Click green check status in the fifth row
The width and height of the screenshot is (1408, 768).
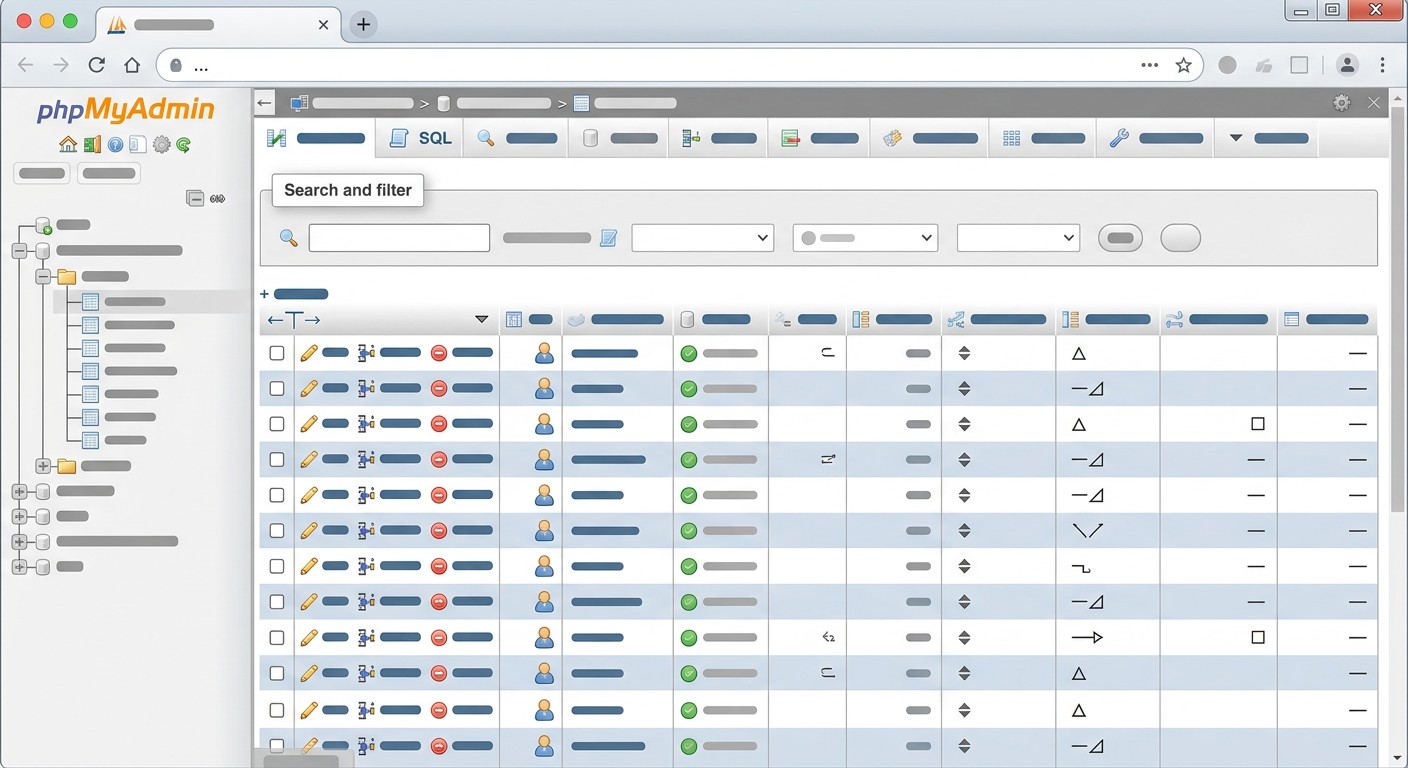coord(688,495)
